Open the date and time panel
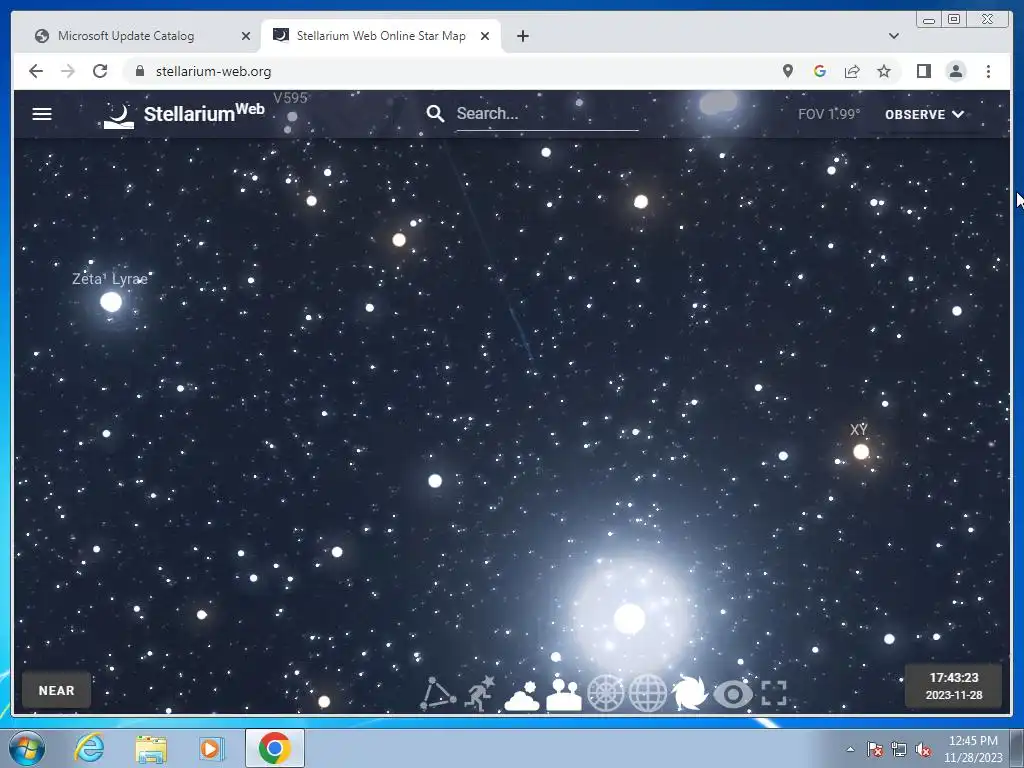 point(953,686)
